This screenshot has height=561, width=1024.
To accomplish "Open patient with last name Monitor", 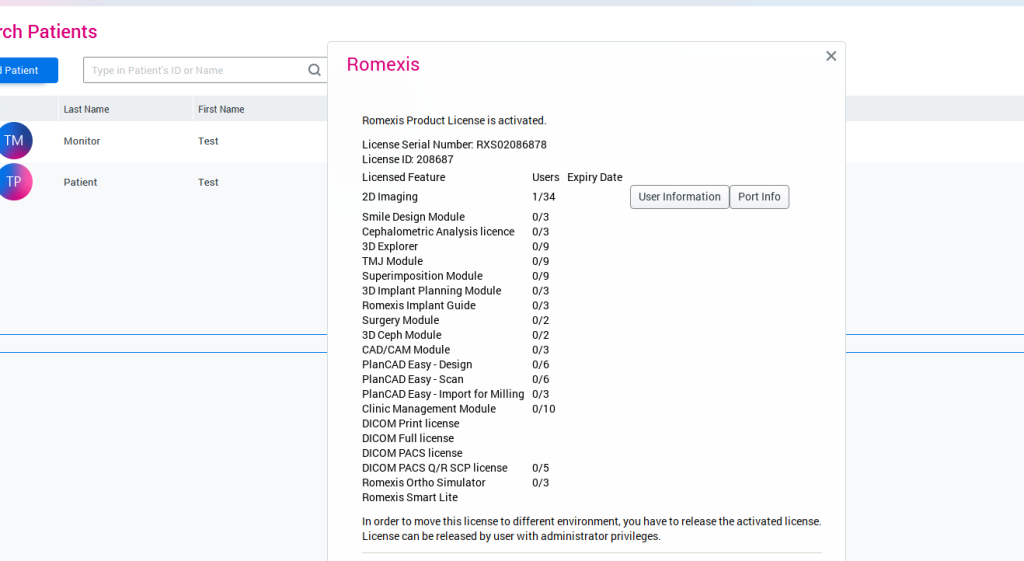I will click(82, 141).
